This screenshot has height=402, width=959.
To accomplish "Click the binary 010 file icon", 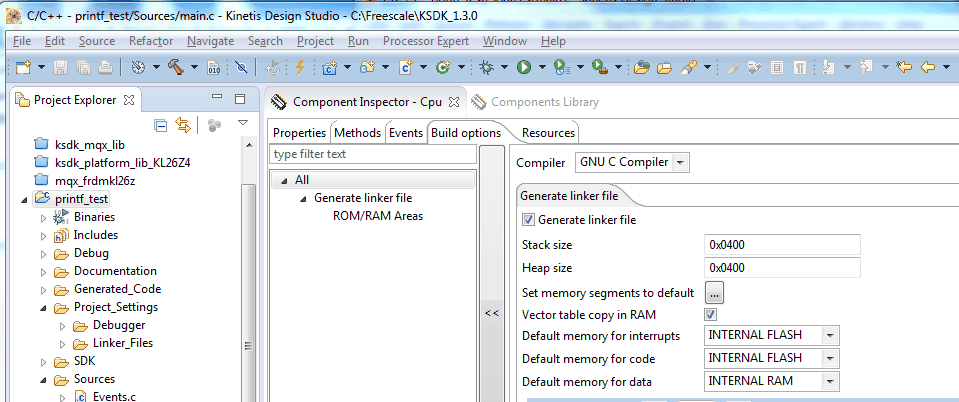I will (x=214, y=67).
